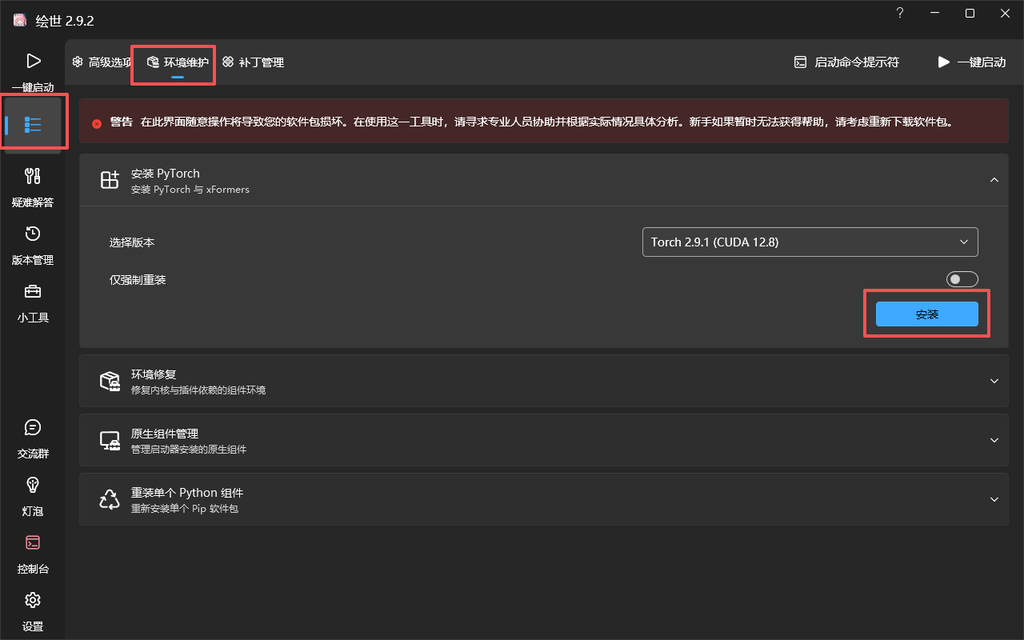Open the Torch 2.9.1 (CUDA 12.8) version dropdown
1024x640 pixels.
pos(810,242)
